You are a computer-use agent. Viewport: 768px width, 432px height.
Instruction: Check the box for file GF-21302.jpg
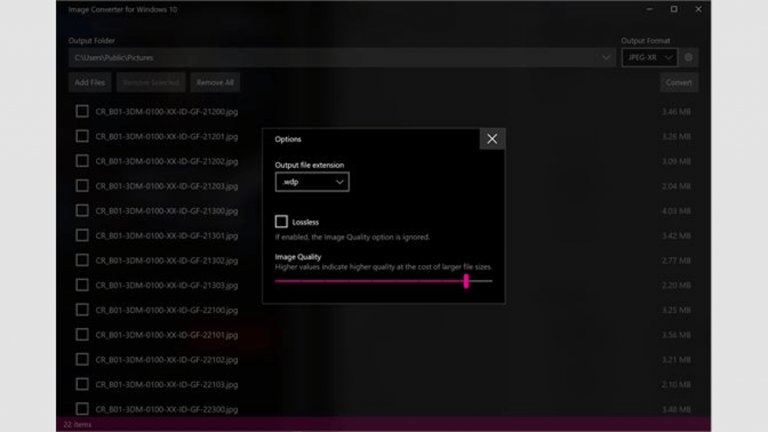(82, 260)
